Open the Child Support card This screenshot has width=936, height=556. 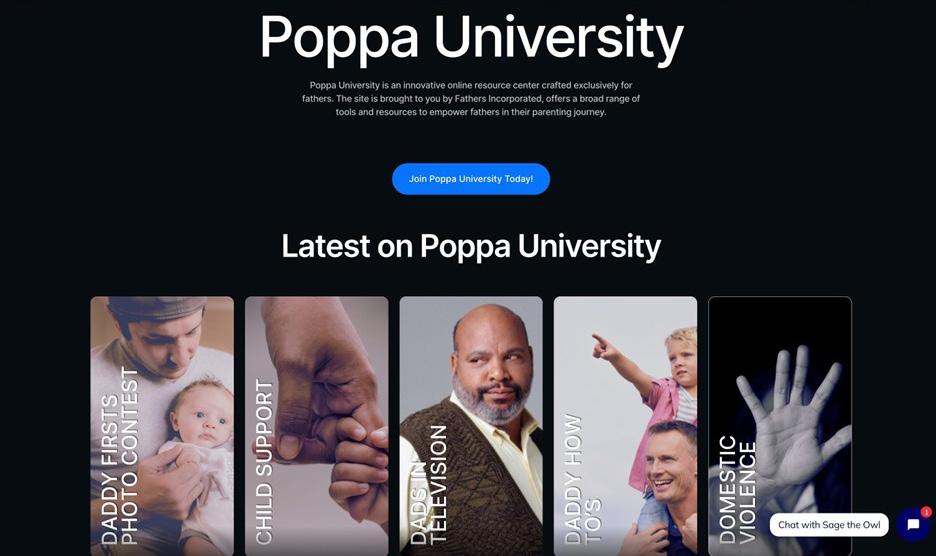(316, 426)
